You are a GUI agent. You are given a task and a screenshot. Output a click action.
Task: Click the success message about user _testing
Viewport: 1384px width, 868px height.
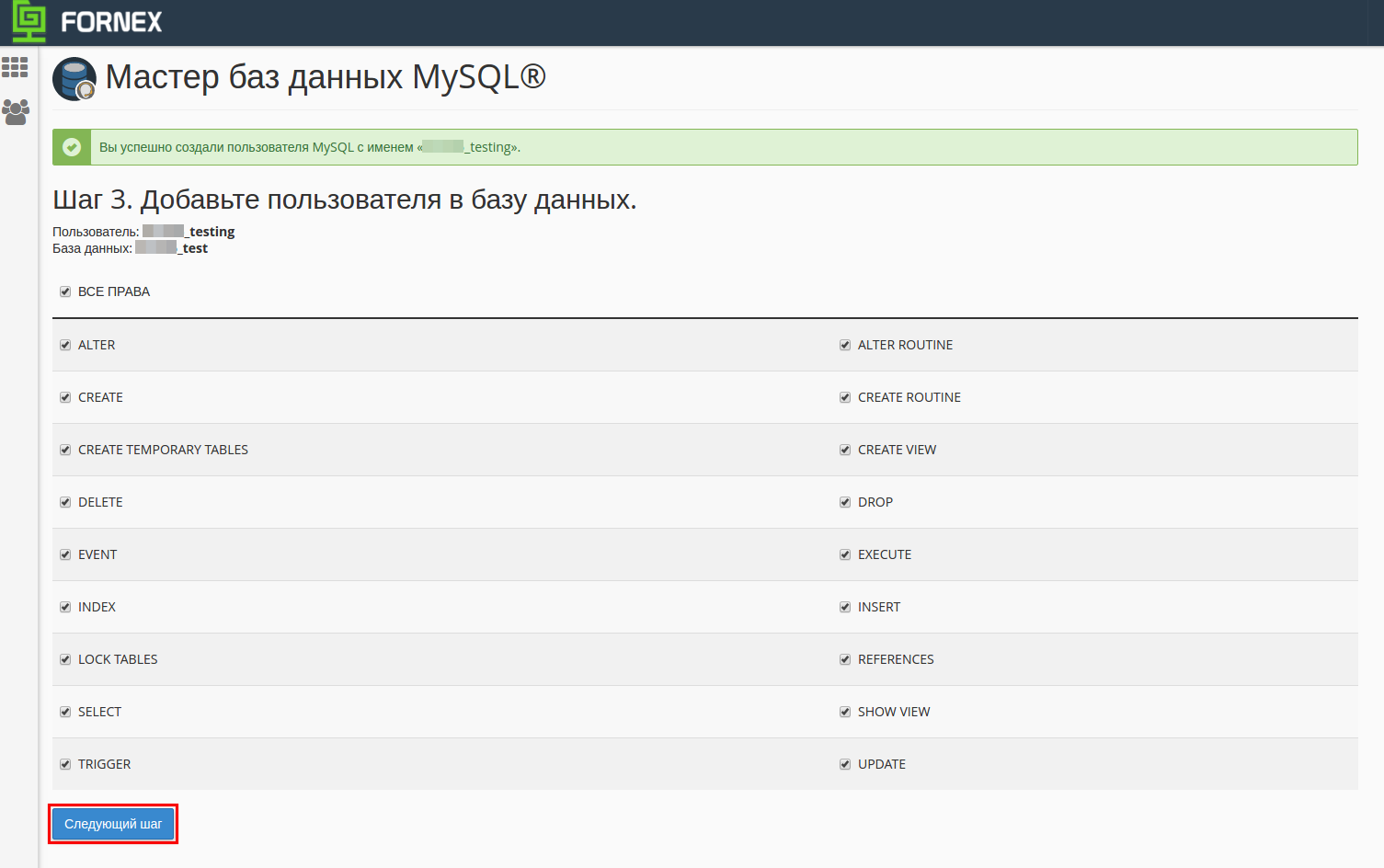[310, 147]
